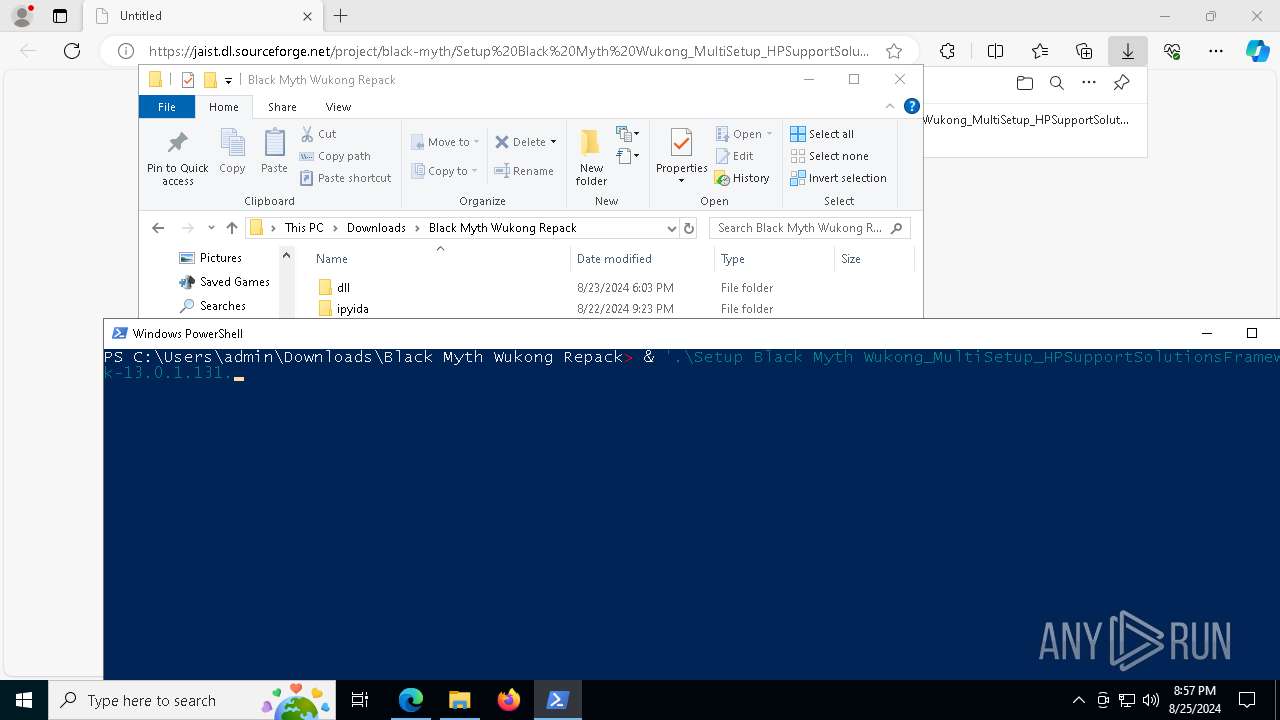The width and height of the screenshot is (1280, 720).
Task: Click Copy path in the Clipboard group
Action: (x=335, y=156)
